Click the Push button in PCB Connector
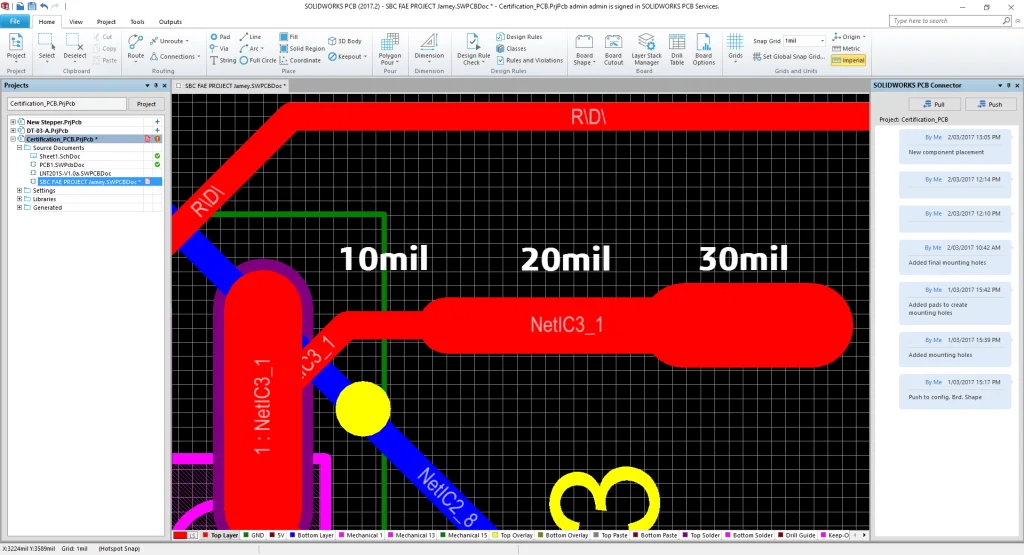Screen dimensions: 1024x555 (989, 104)
